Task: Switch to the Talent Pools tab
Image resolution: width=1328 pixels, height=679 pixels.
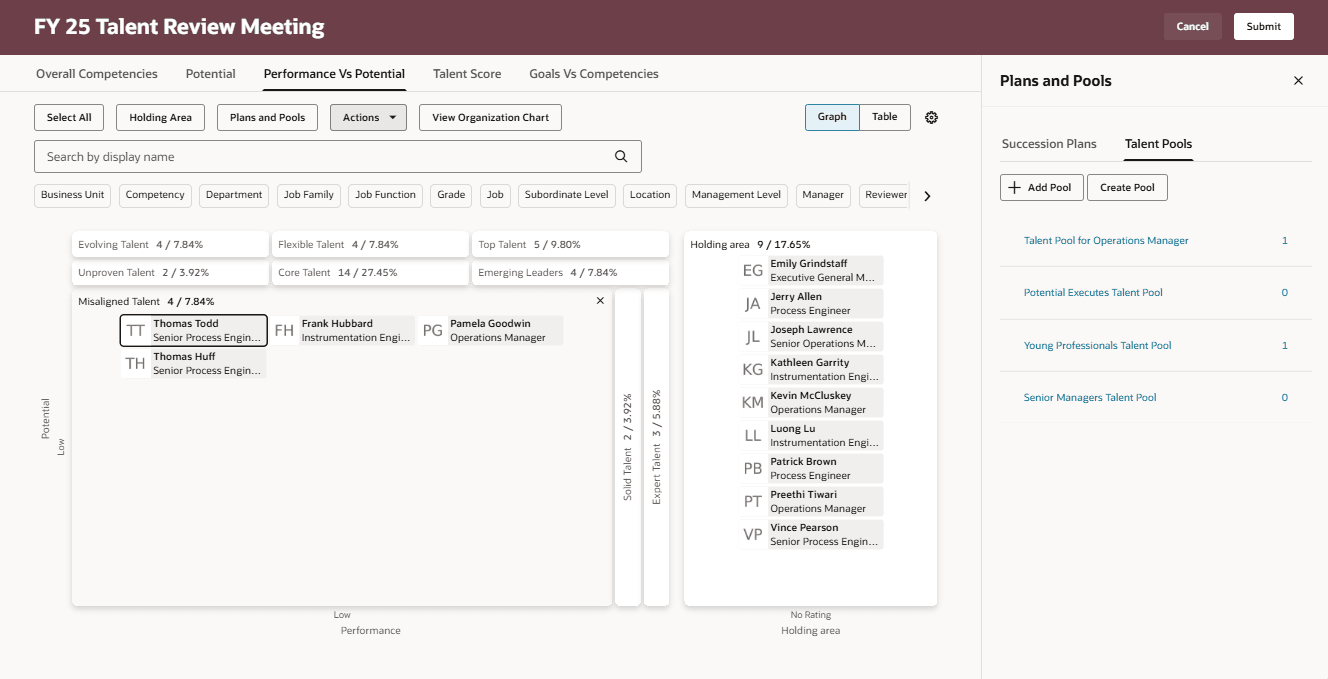Action: [x=1158, y=144]
